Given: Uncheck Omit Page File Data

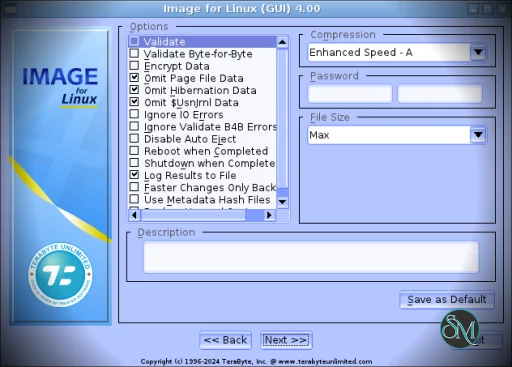Looking at the screenshot, I should click(x=134, y=78).
